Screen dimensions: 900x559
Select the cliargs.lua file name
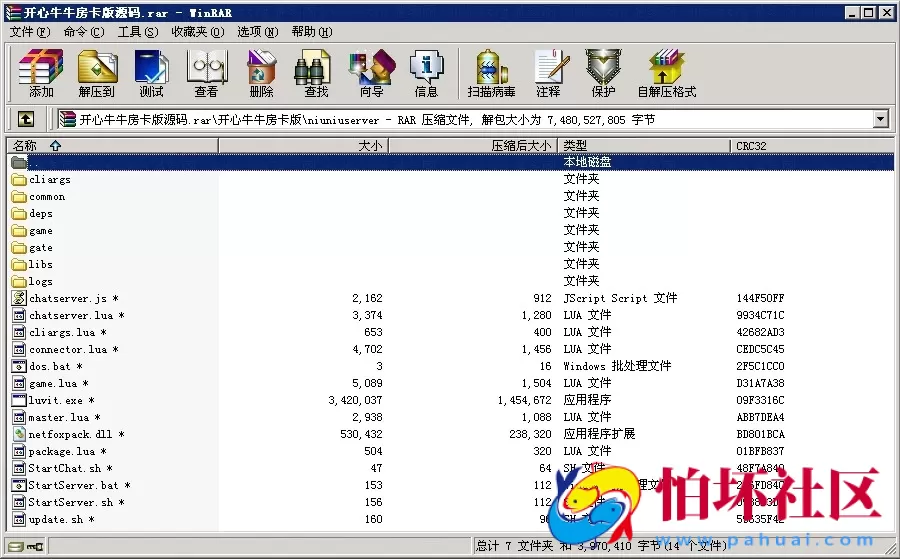pos(68,332)
